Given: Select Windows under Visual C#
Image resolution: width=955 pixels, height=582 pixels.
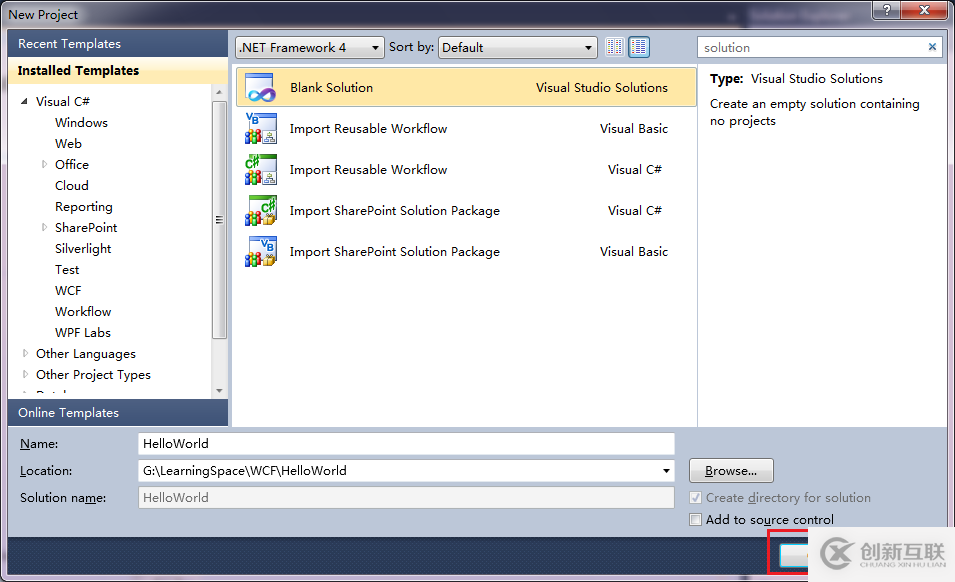Looking at the screenshot, I should pyautogui.click(x=82, y=122).
